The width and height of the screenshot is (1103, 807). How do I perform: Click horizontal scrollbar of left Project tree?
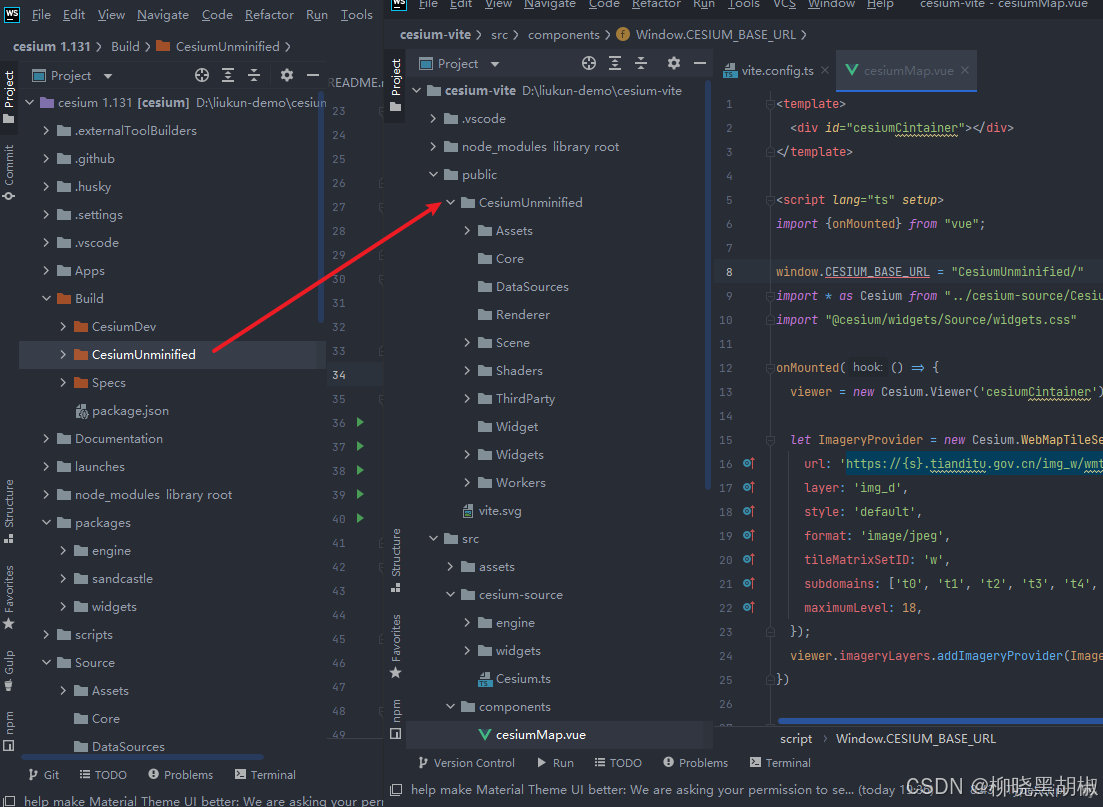(142, 757)
